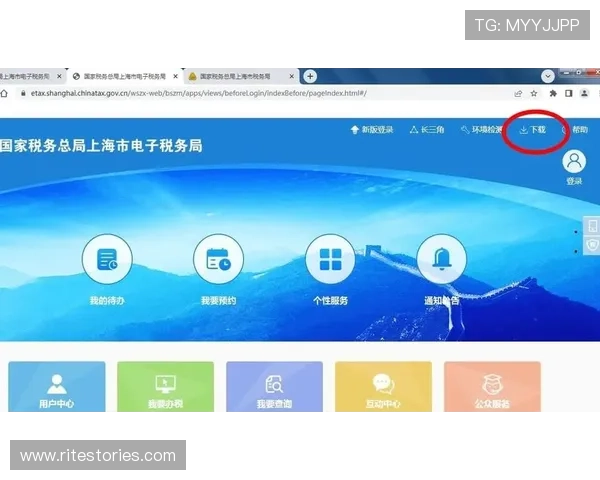Open the 公众服务 tile

click(x=492, y=387)
